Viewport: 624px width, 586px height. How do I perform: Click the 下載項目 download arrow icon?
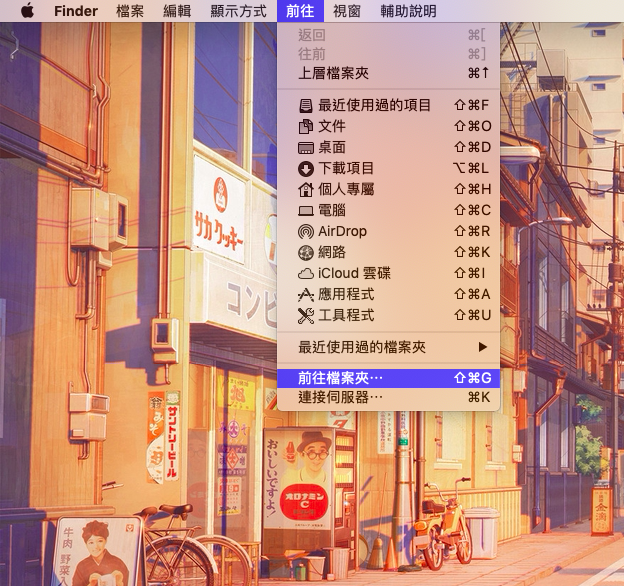coord(306,168)
